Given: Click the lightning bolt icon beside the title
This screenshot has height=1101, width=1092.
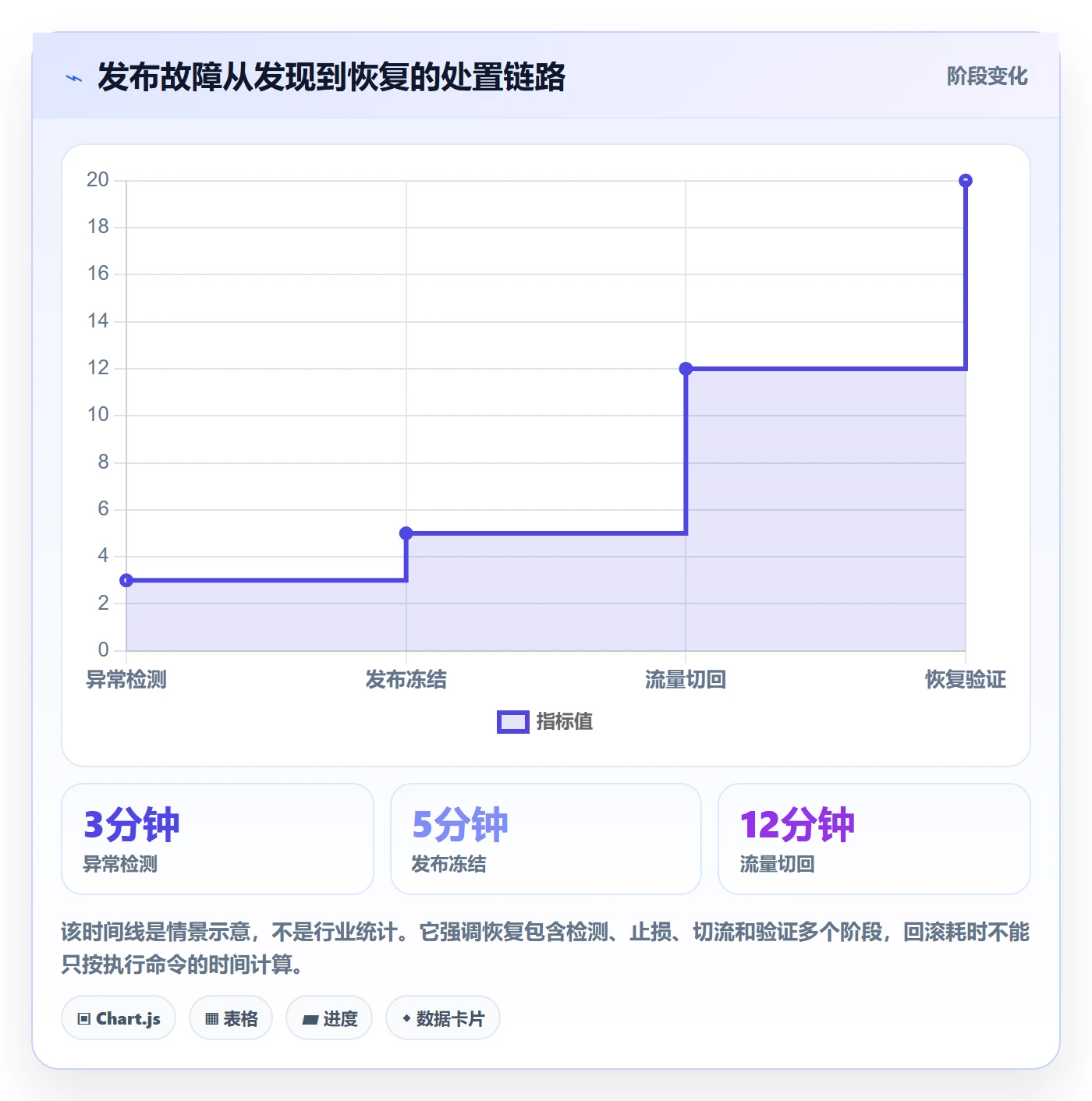Looking at the screenshot, I should tap(74, 78).
